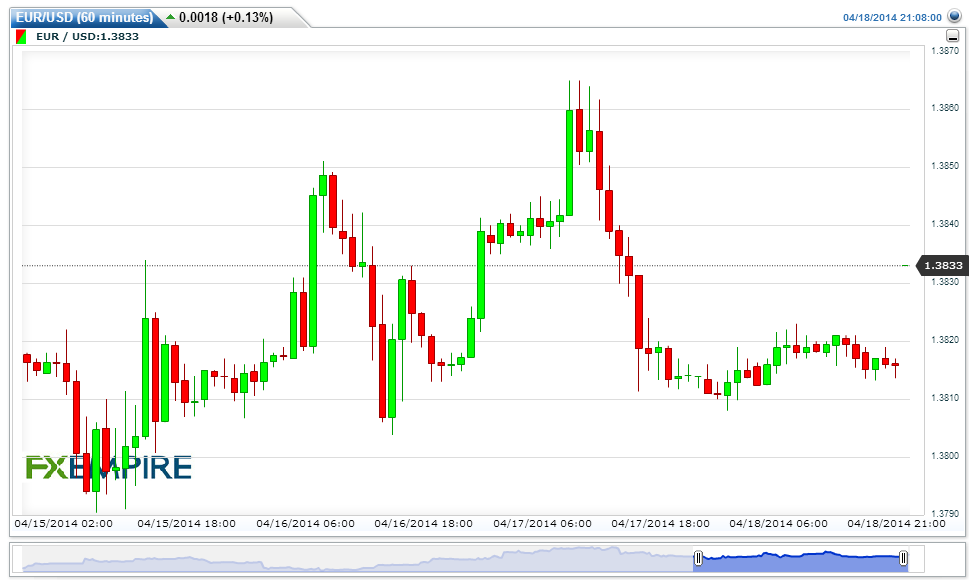Click the 1.3860 price axis label

pos(945,108)
